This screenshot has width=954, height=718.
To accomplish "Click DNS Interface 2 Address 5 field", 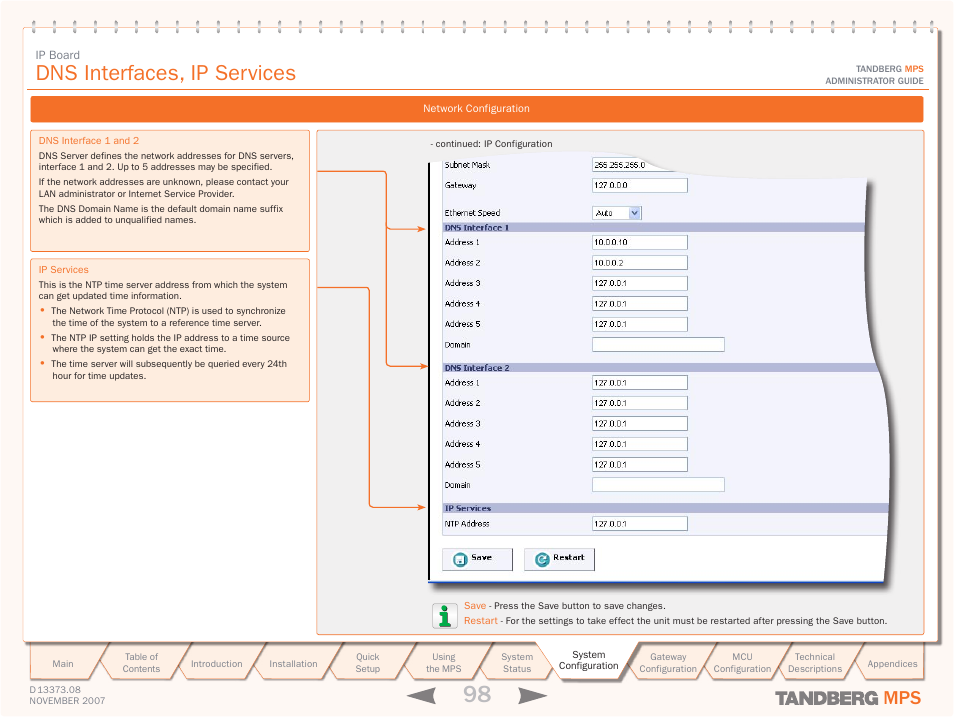I will [639, 465].
